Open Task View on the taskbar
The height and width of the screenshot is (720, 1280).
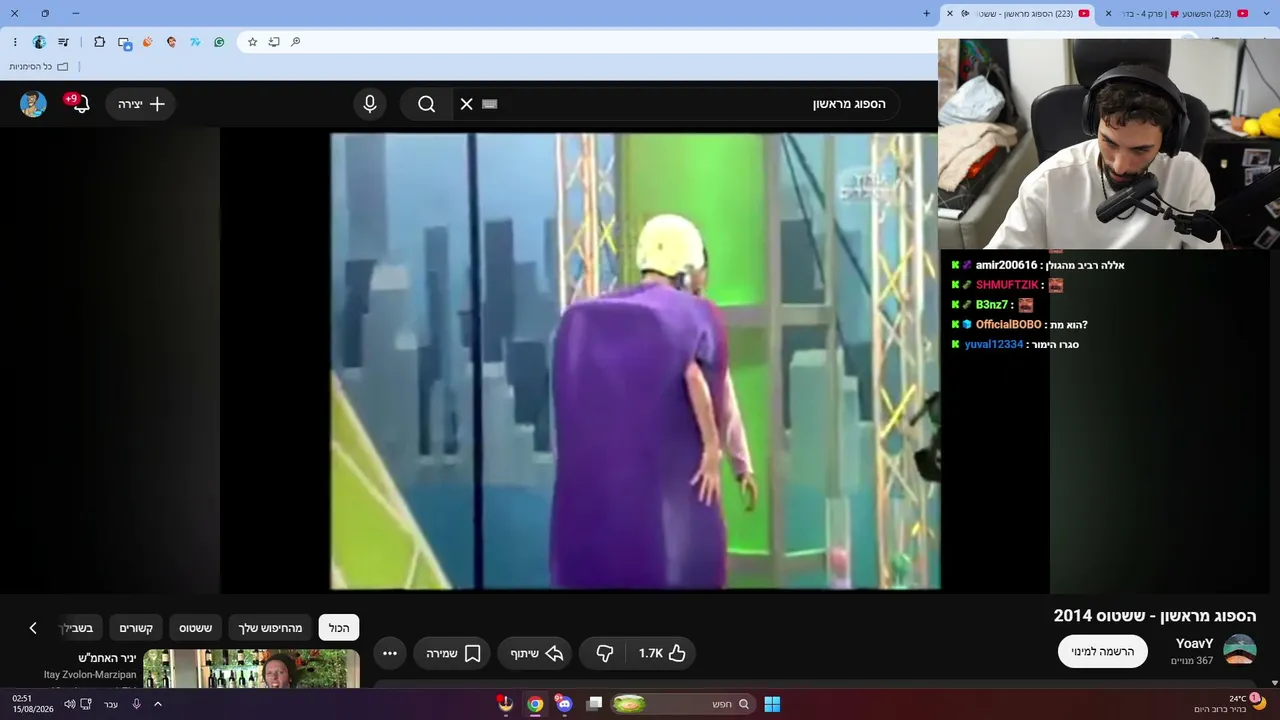click(594, 704)
